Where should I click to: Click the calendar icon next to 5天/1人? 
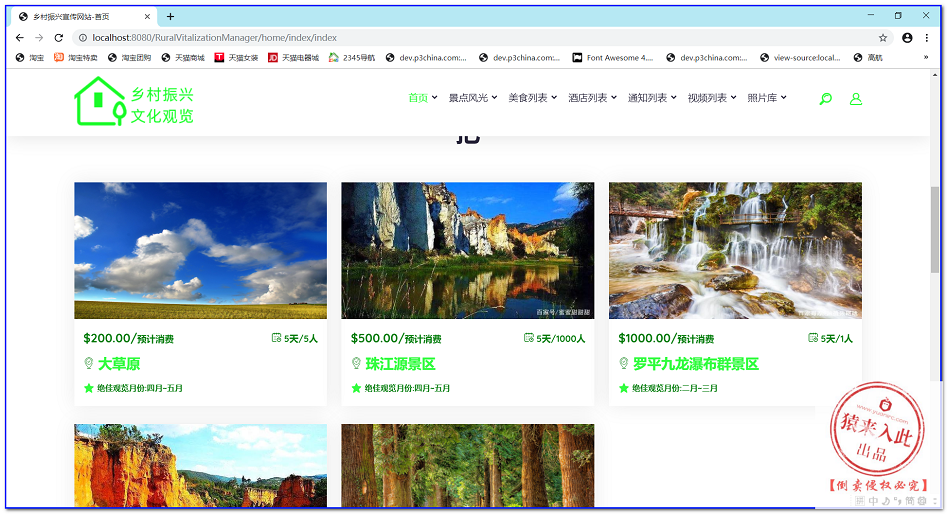tap(813, 338)
